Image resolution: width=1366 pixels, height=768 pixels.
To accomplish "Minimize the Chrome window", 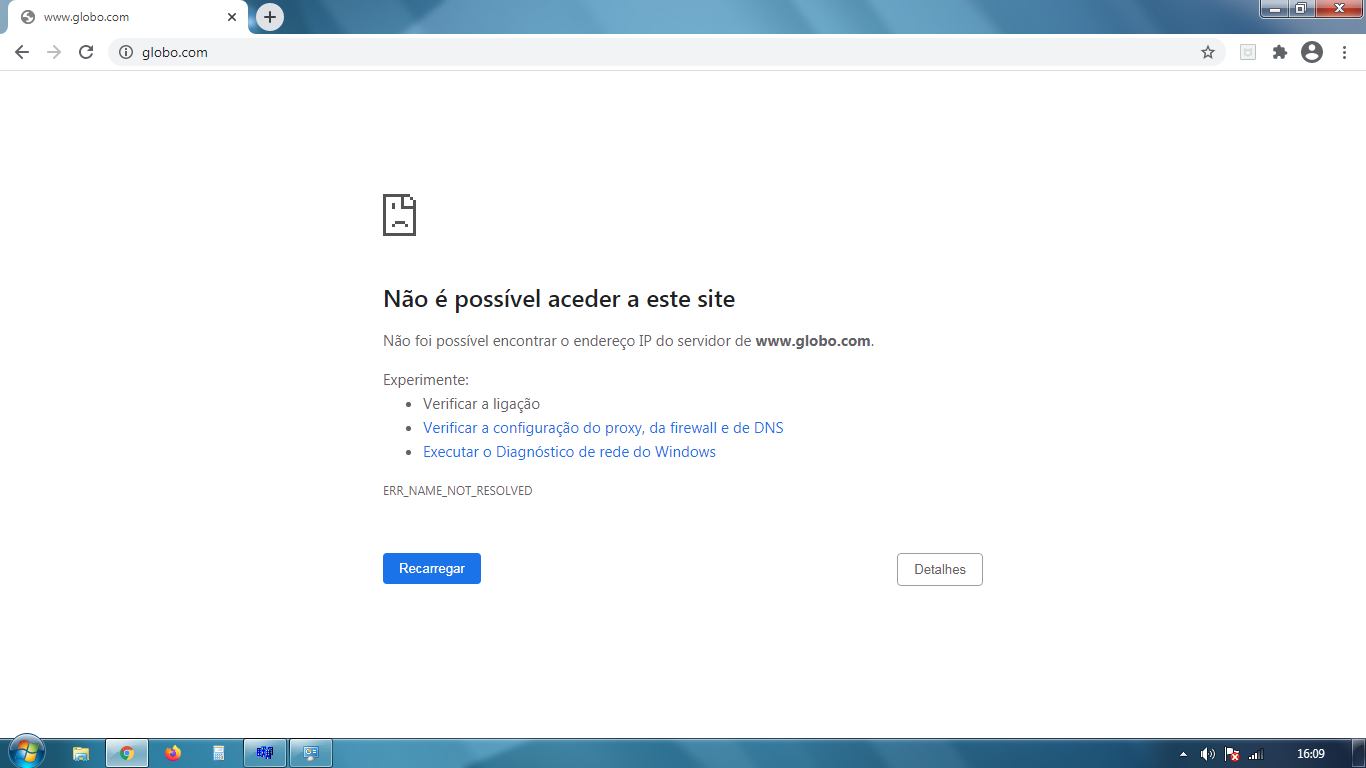I will pyautogui.click(x=1274, y=9).
